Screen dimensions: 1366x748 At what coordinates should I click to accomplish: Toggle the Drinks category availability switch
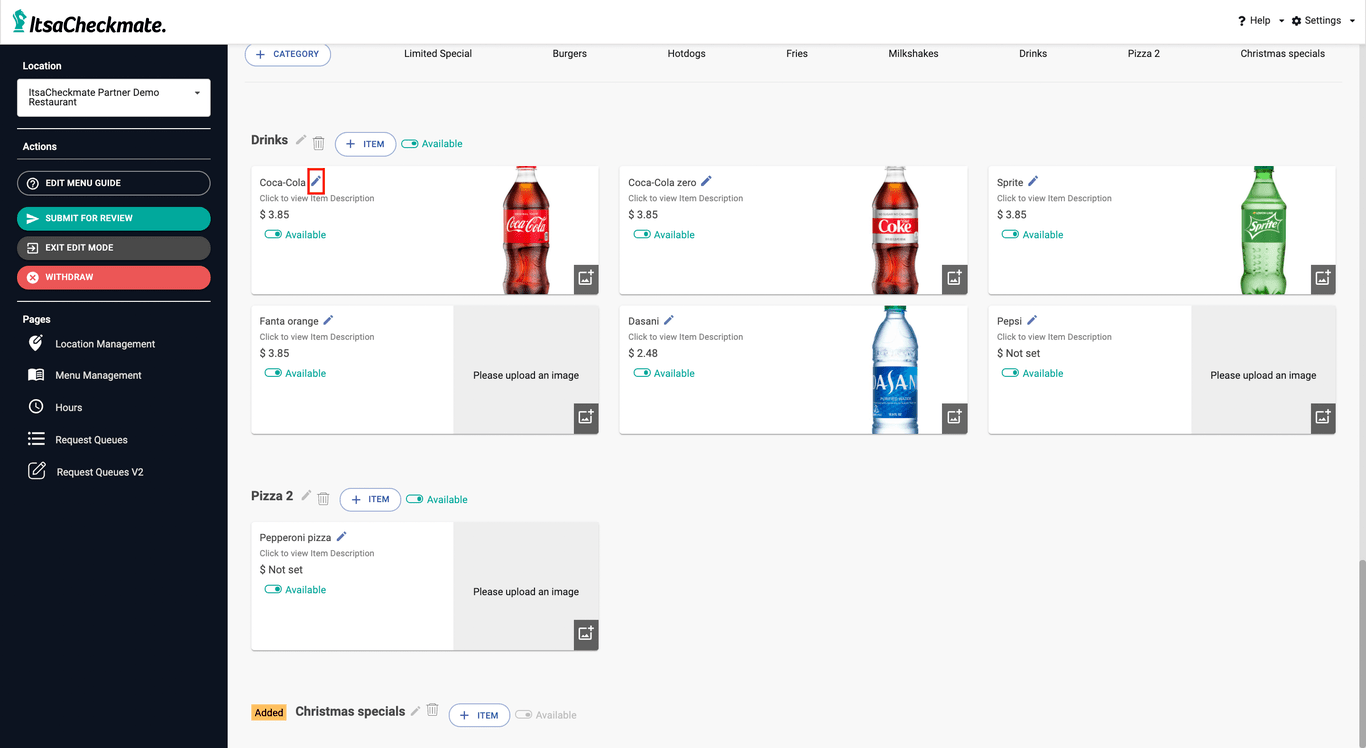410,144
